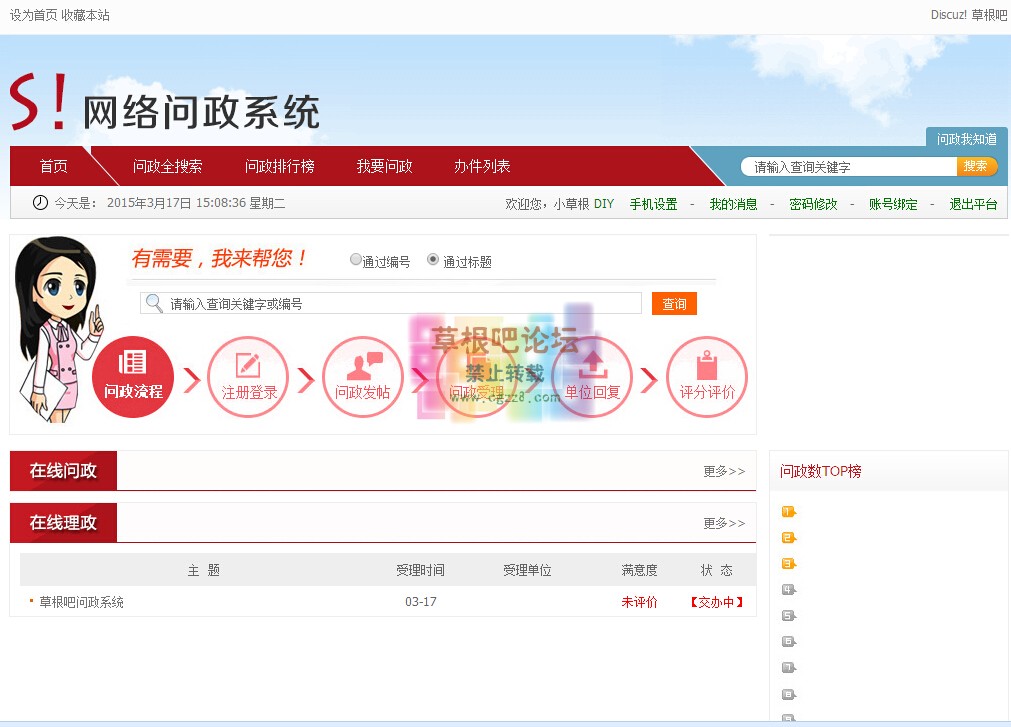
Task: Click the 问政流程 circular icon
Action: pyautogui.click(x=132, y=378)
